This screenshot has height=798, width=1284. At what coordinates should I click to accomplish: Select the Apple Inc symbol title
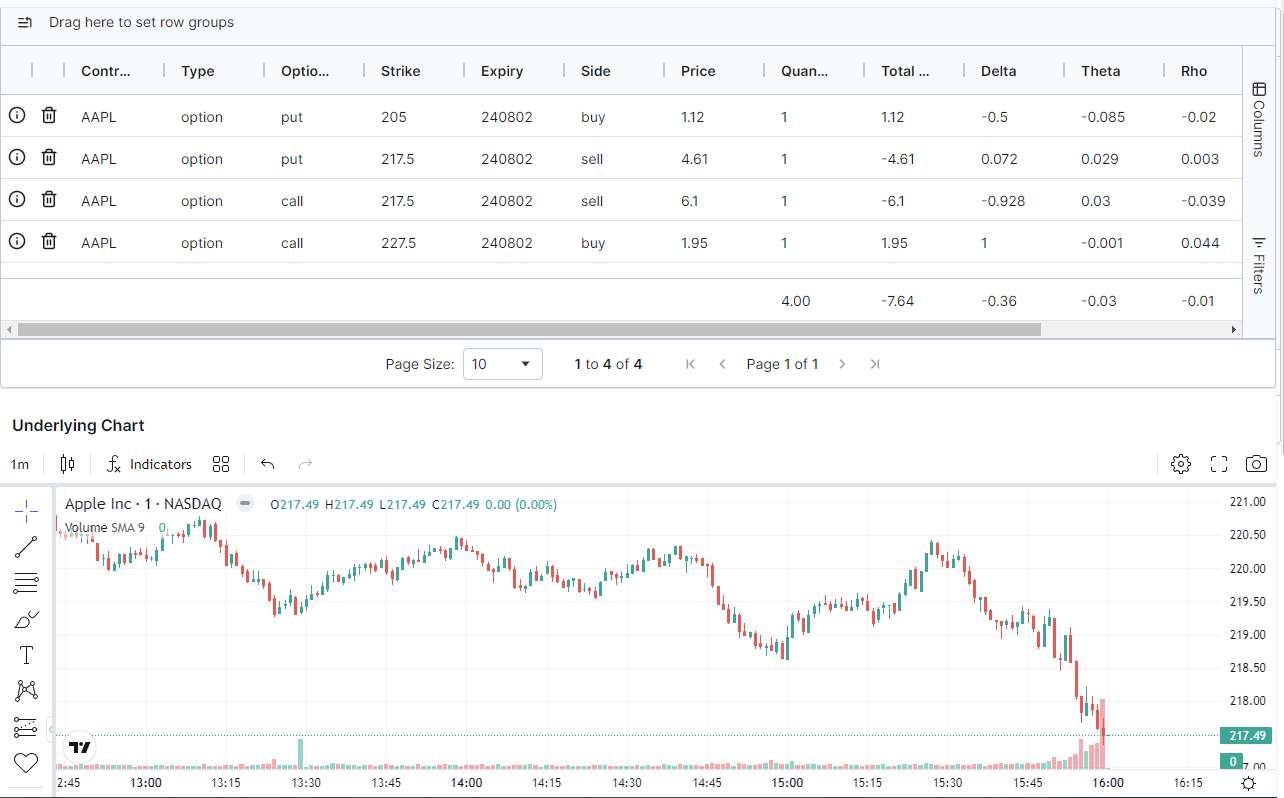click(143, 504)
